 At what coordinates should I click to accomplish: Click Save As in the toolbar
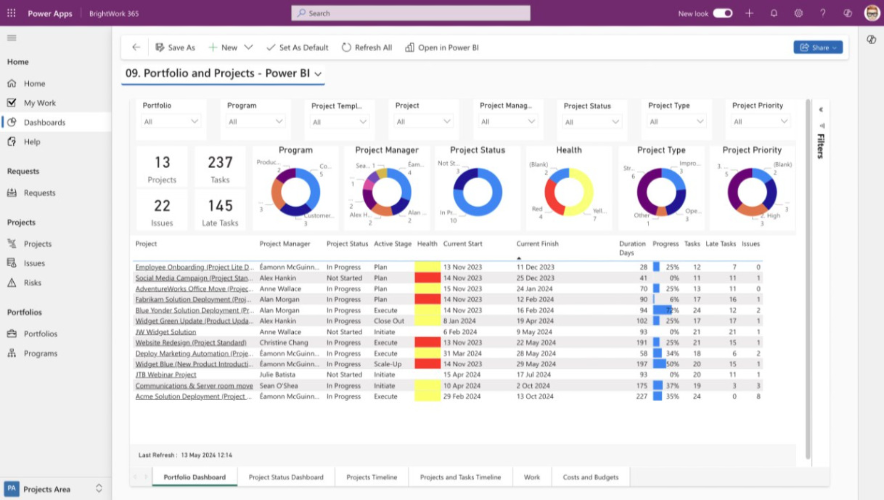click(x=175, y=47)
